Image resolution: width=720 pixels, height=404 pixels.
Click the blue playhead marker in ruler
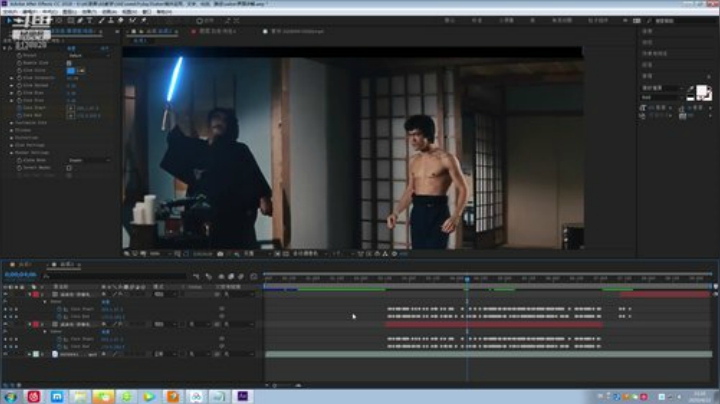click(467, 279)
